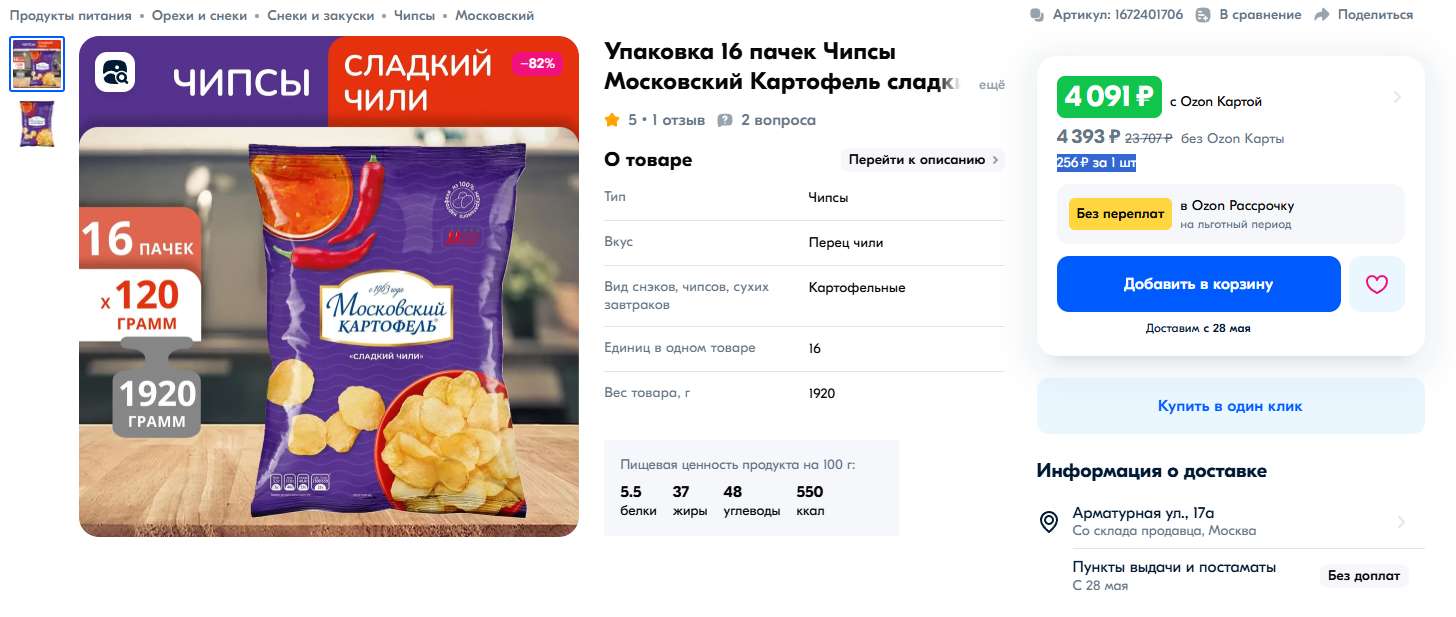Viewport: 1456px width, 617px height.
Task: Expand truncated title with 'ещё'
Action: 991,85
